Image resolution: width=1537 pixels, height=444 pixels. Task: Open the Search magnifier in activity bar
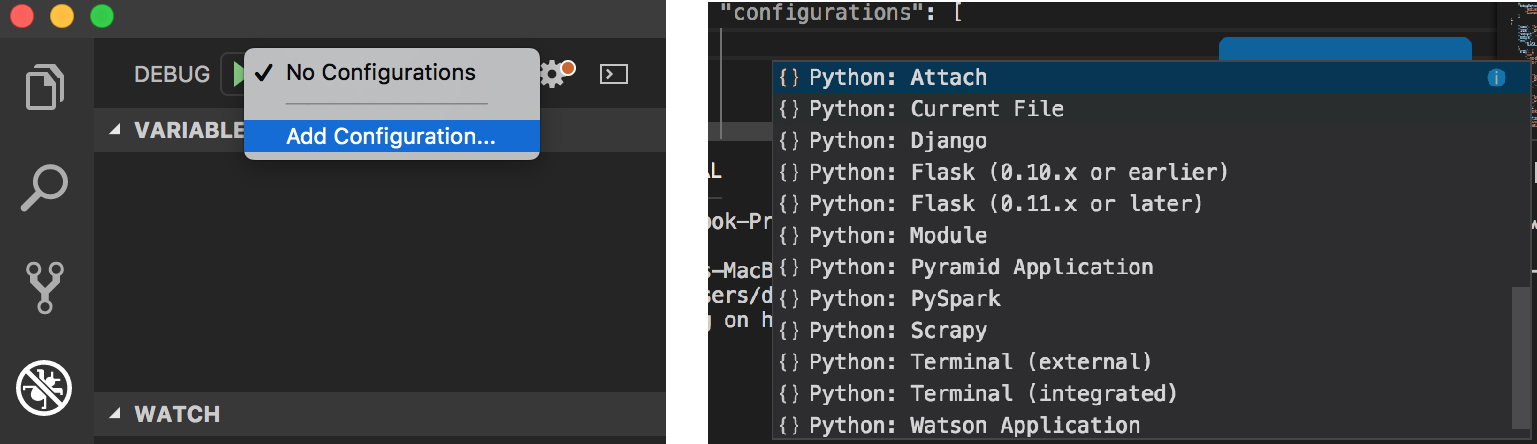pyautogui.click(x=45, y=188)
